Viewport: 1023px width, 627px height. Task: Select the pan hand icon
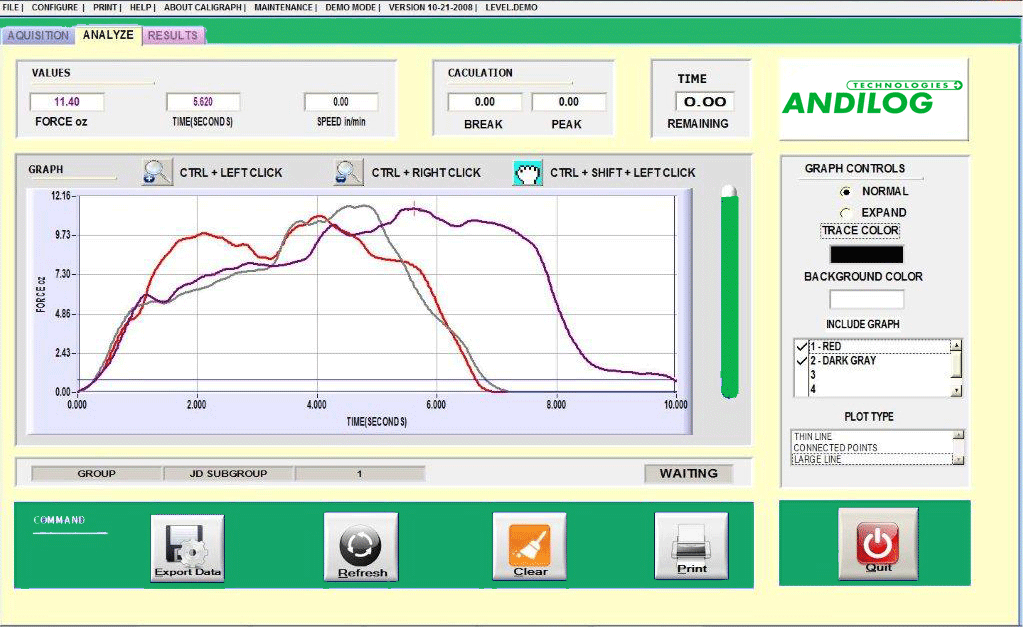coord(527,172)
